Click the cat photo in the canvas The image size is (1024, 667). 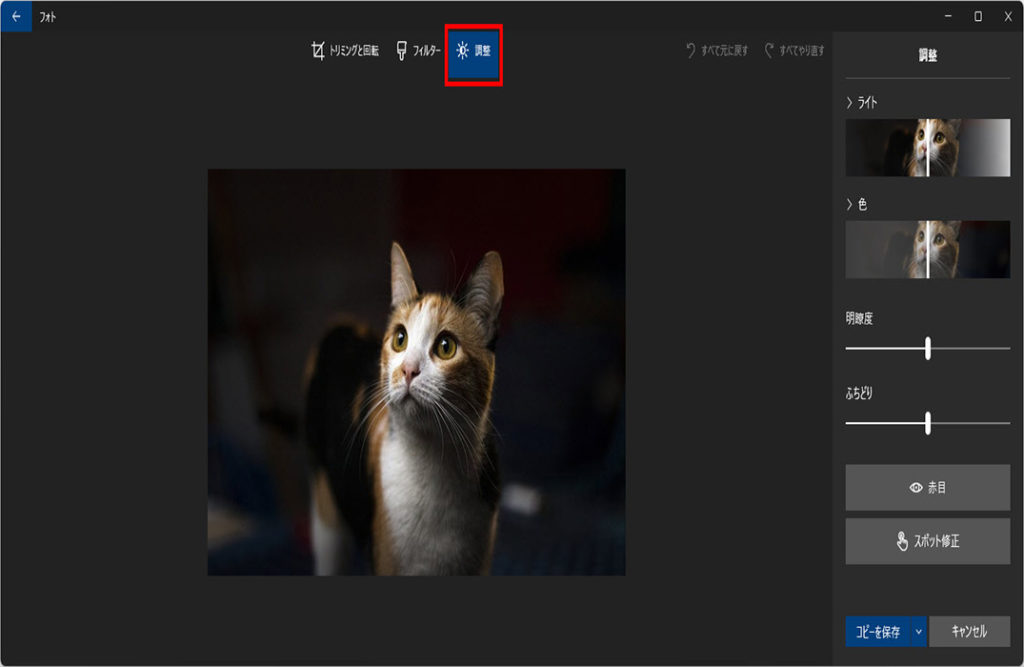click(416, 372)
